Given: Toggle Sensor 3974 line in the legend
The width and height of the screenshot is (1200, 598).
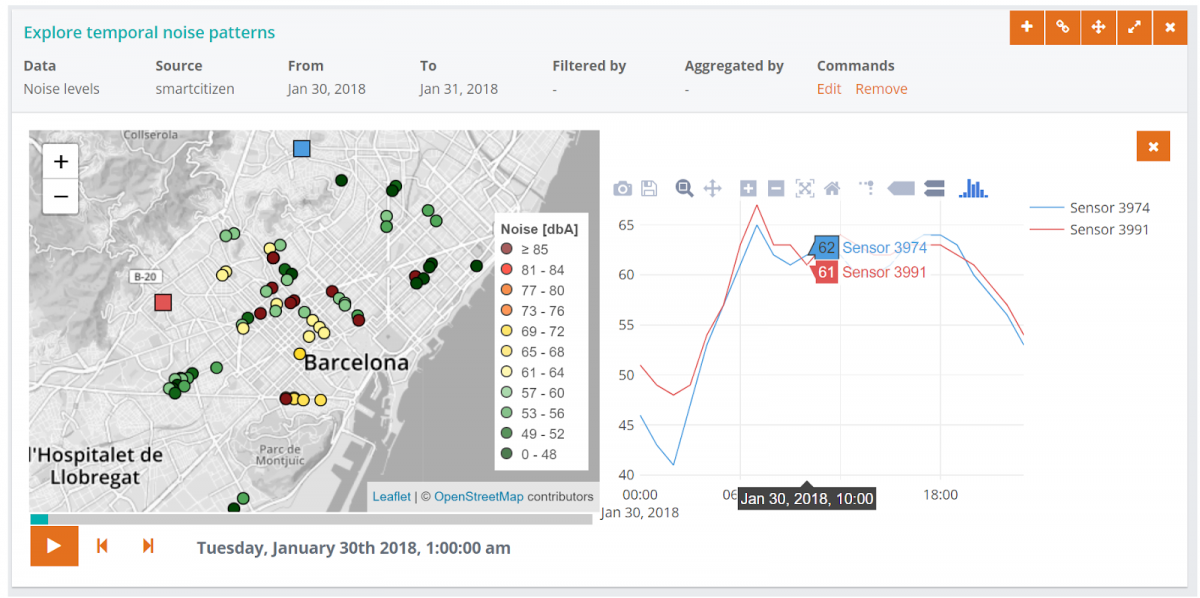Looking at the screenshot, I should tap(1109, 208).
